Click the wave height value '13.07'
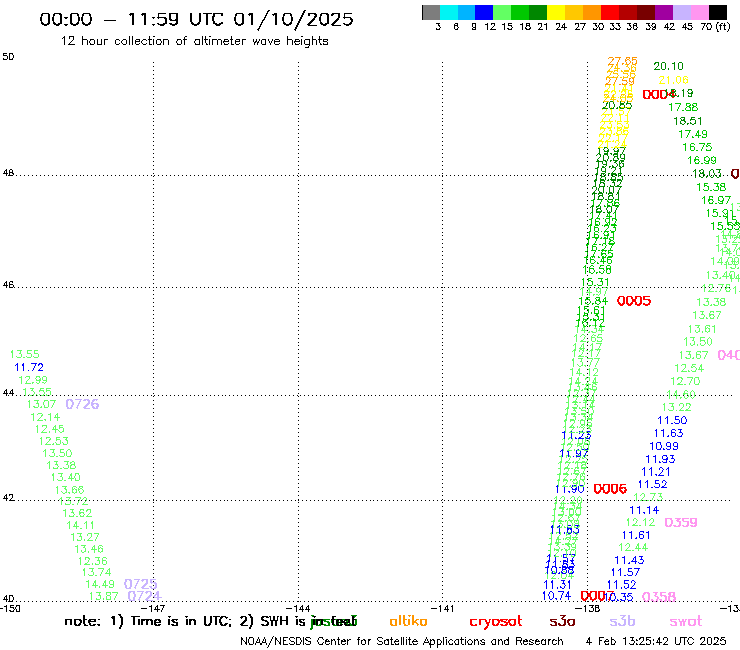The image size is (740, 650). (x=41, y=404)
